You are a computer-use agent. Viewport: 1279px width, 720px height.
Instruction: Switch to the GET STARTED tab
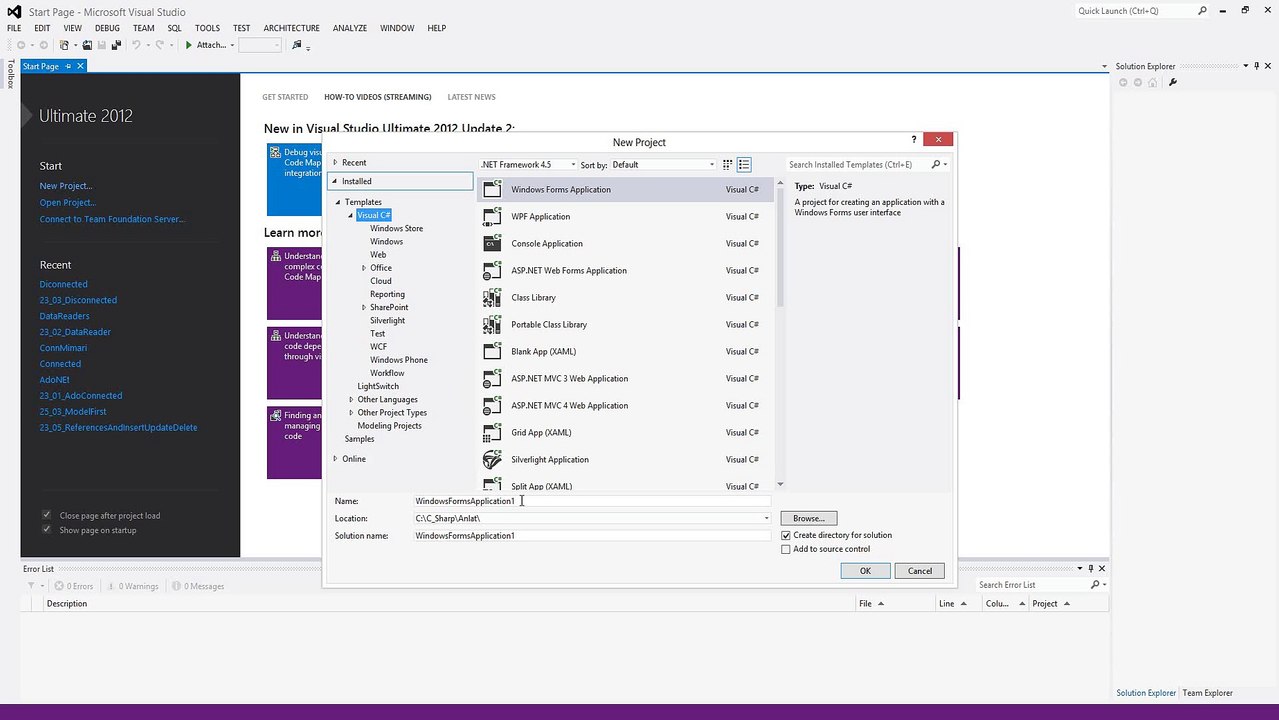click(285, 97)
